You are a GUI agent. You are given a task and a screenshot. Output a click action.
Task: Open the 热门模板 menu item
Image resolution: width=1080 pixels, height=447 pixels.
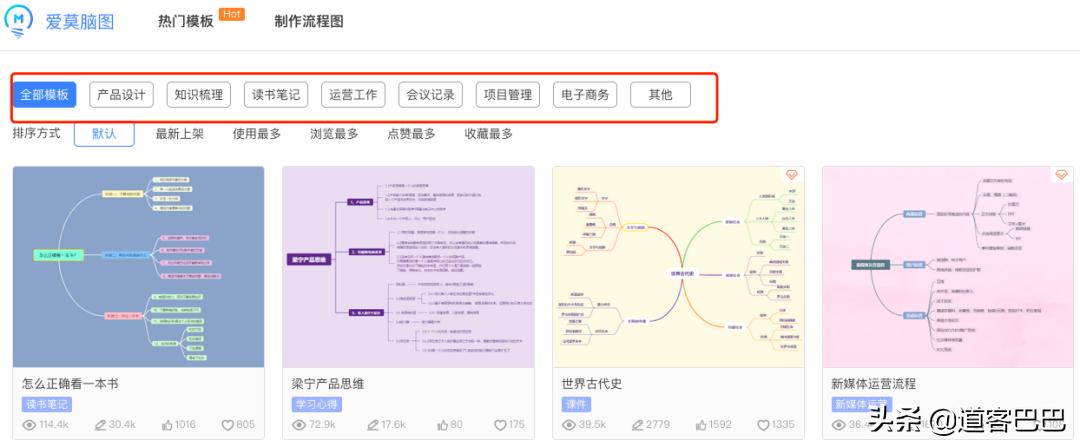pos(185,21)
